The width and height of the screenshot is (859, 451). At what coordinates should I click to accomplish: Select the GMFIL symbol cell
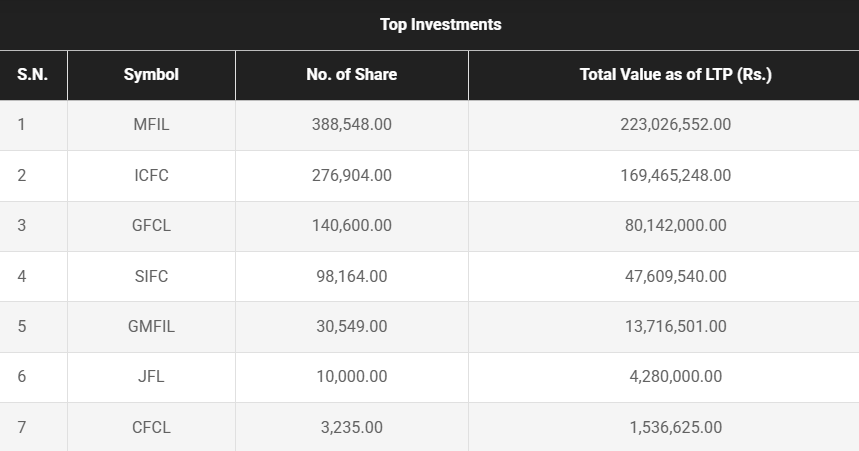(151, 327)
